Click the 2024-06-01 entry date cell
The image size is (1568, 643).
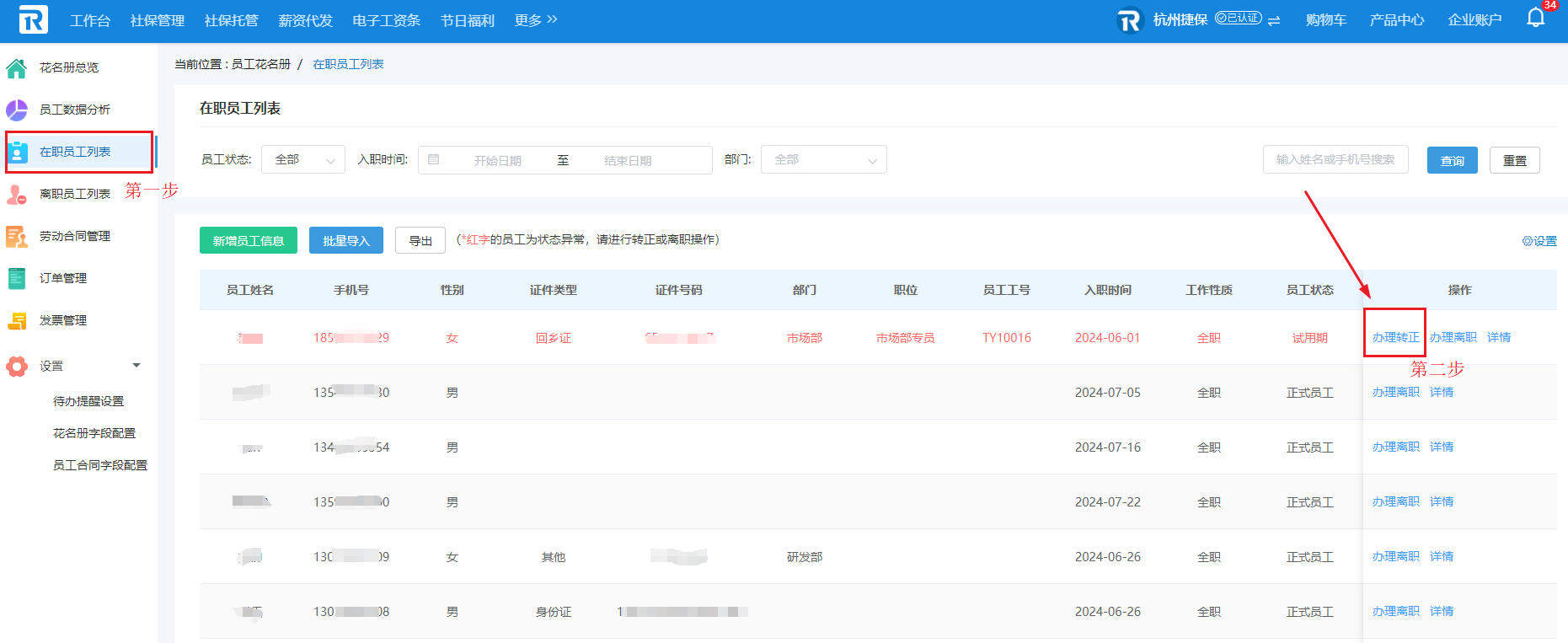[1108, 338]
